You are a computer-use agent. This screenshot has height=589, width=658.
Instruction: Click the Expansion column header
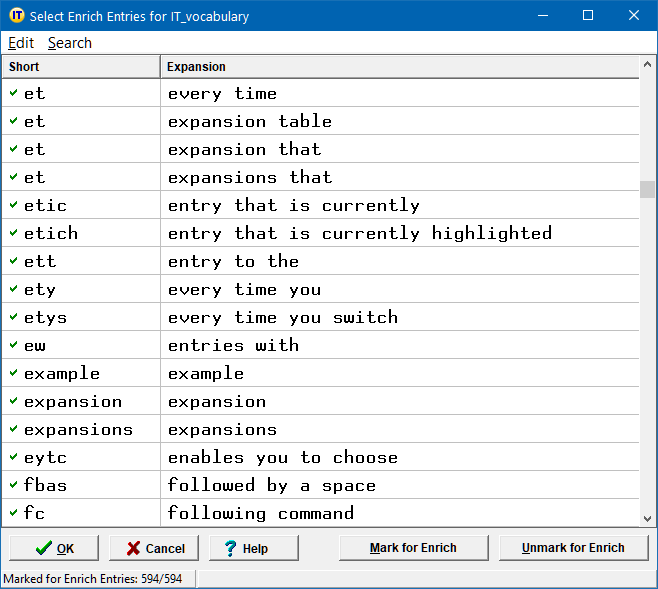(x=398, y=67)
